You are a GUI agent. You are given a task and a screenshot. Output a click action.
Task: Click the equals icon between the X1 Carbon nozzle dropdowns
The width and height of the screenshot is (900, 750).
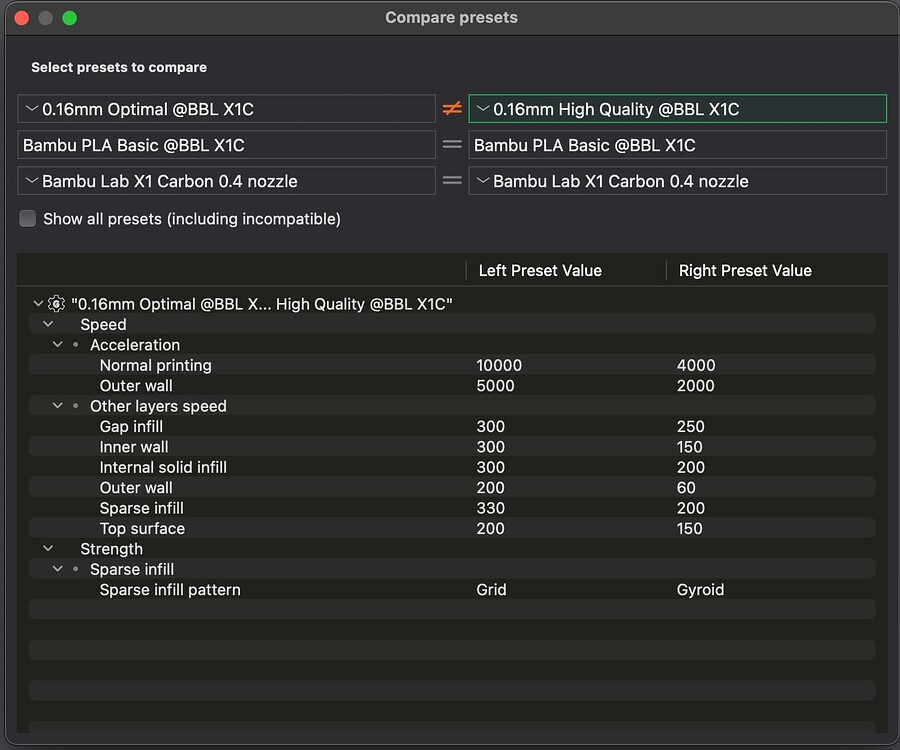coord(452,181)
